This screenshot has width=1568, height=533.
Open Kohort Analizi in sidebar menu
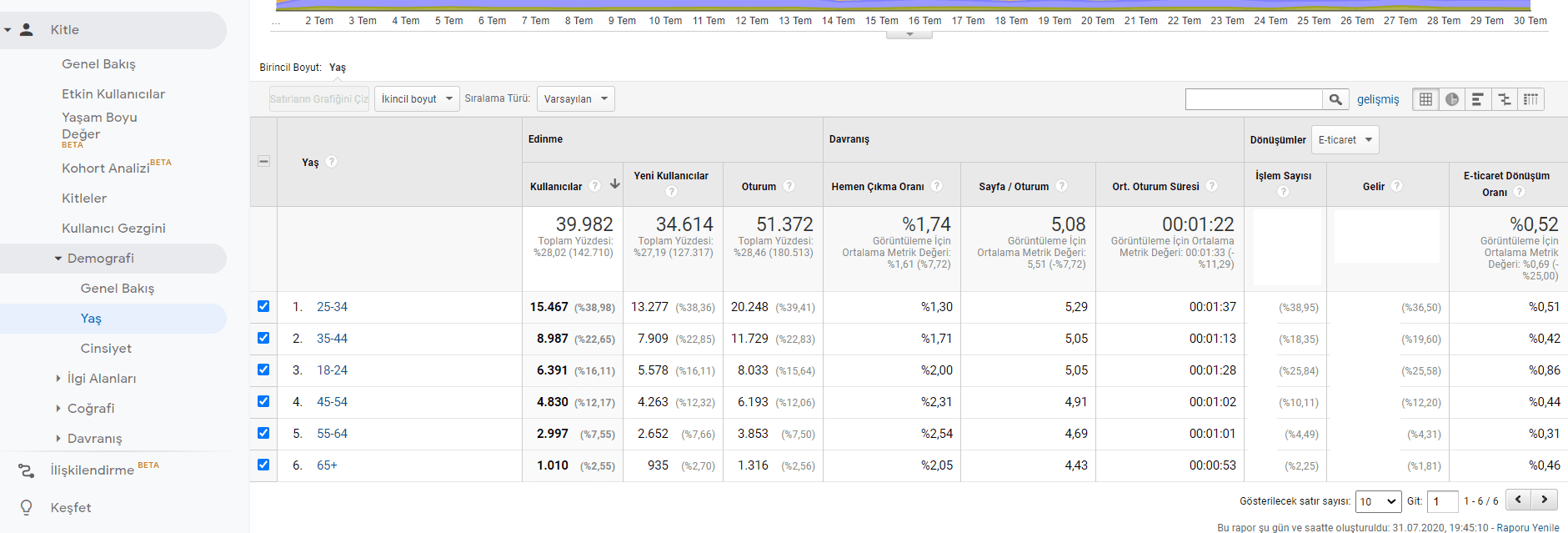coord(106,168)
